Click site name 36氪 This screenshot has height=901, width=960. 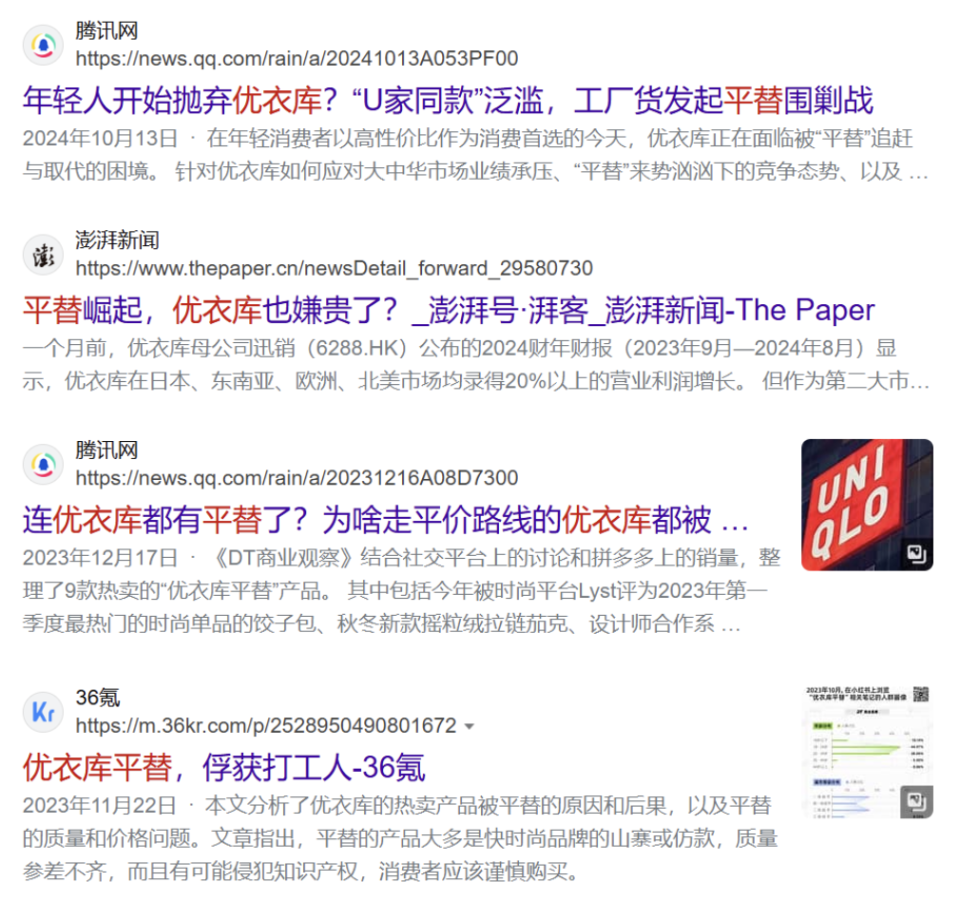coord(97,697)
